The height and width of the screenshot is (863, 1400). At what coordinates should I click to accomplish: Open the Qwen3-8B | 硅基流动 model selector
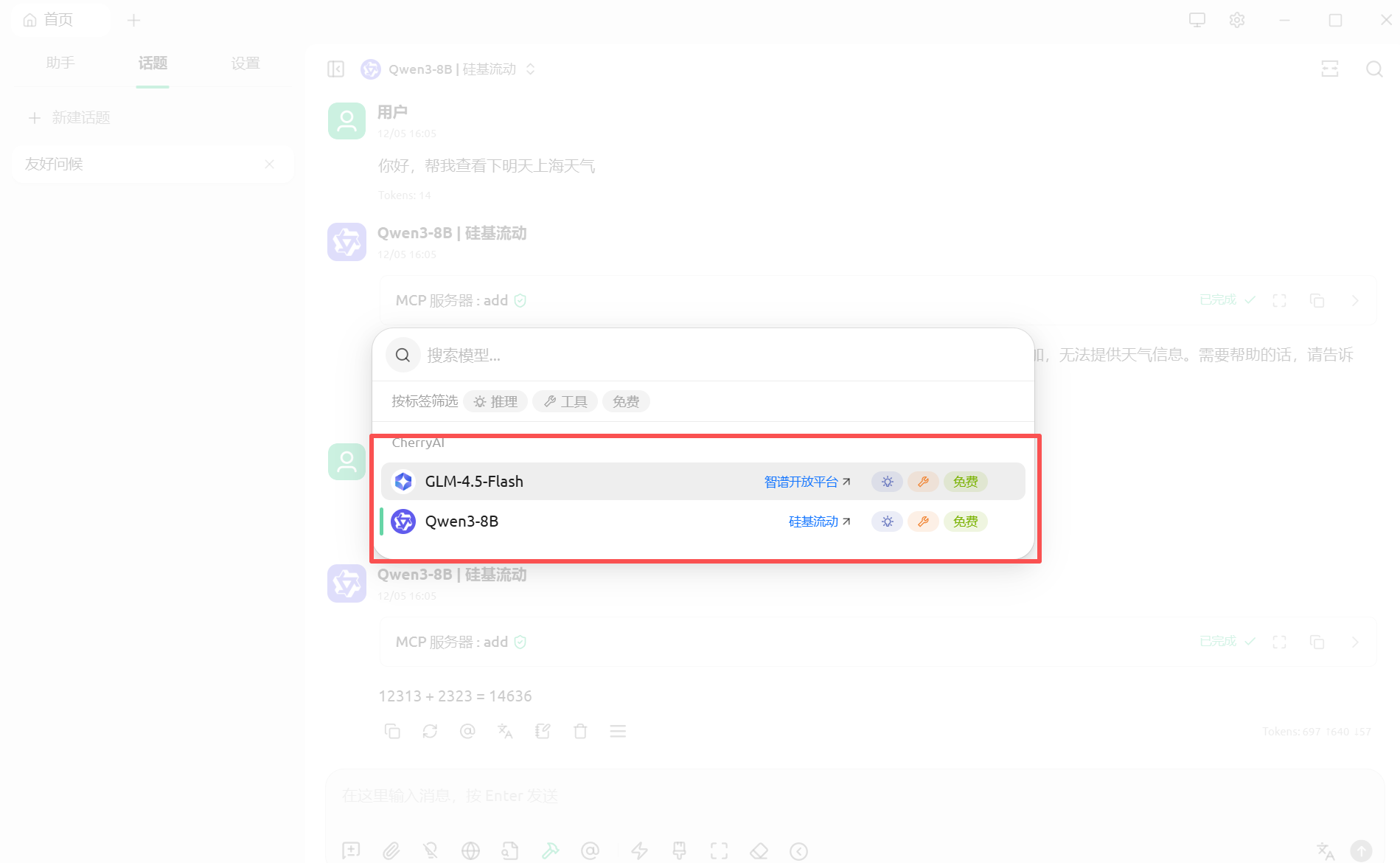click(x=447, y=69)
